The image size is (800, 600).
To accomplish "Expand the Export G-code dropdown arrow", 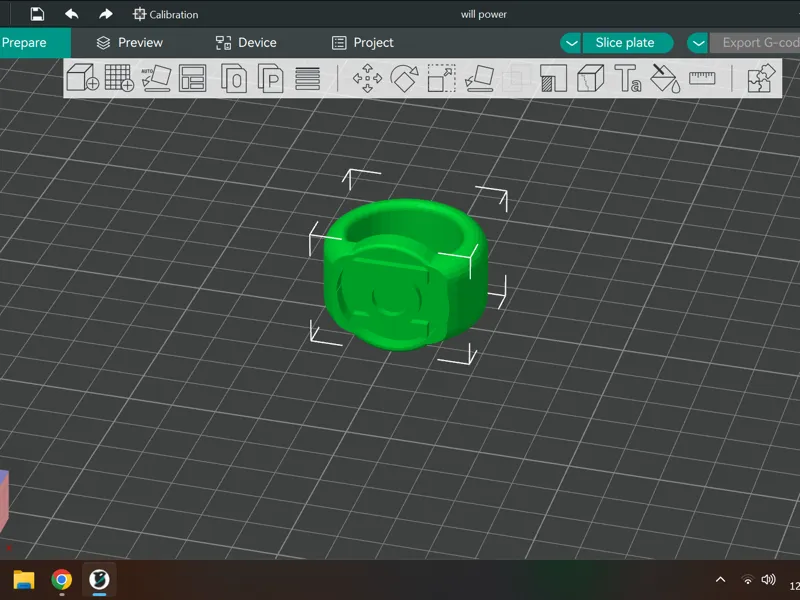I will click(697, 43).
